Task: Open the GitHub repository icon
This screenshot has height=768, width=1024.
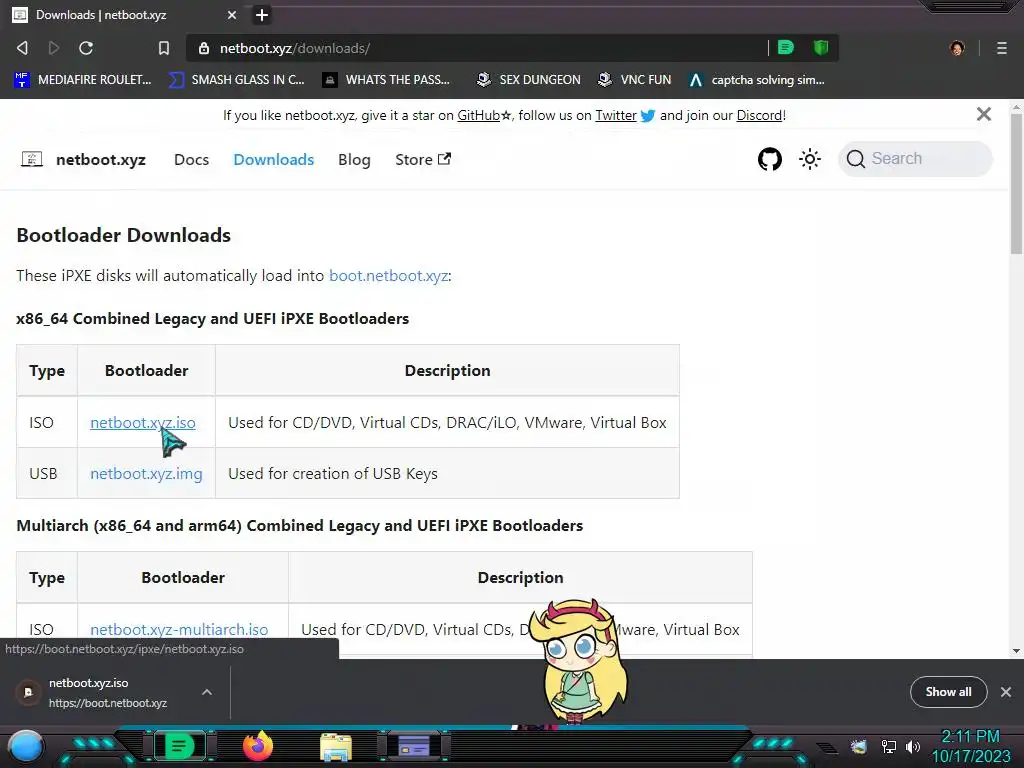Action: tap(769, 159)
